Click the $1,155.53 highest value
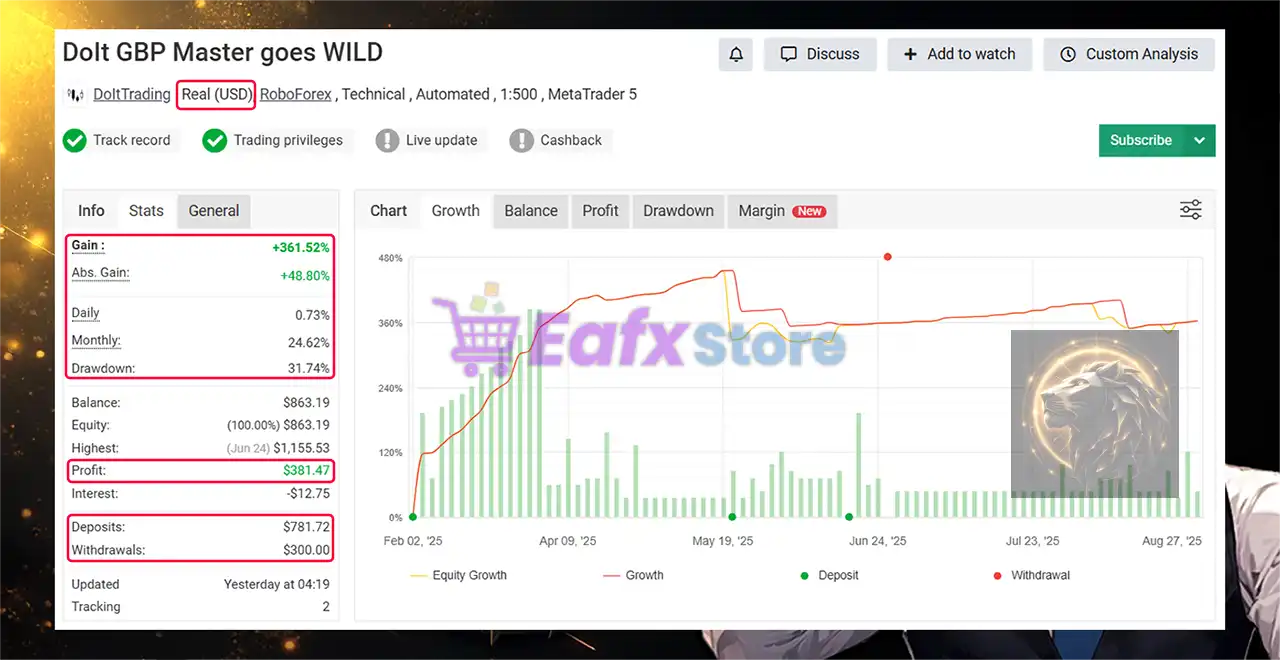The width and height of the screenshot is (1280, 660). 301,449
